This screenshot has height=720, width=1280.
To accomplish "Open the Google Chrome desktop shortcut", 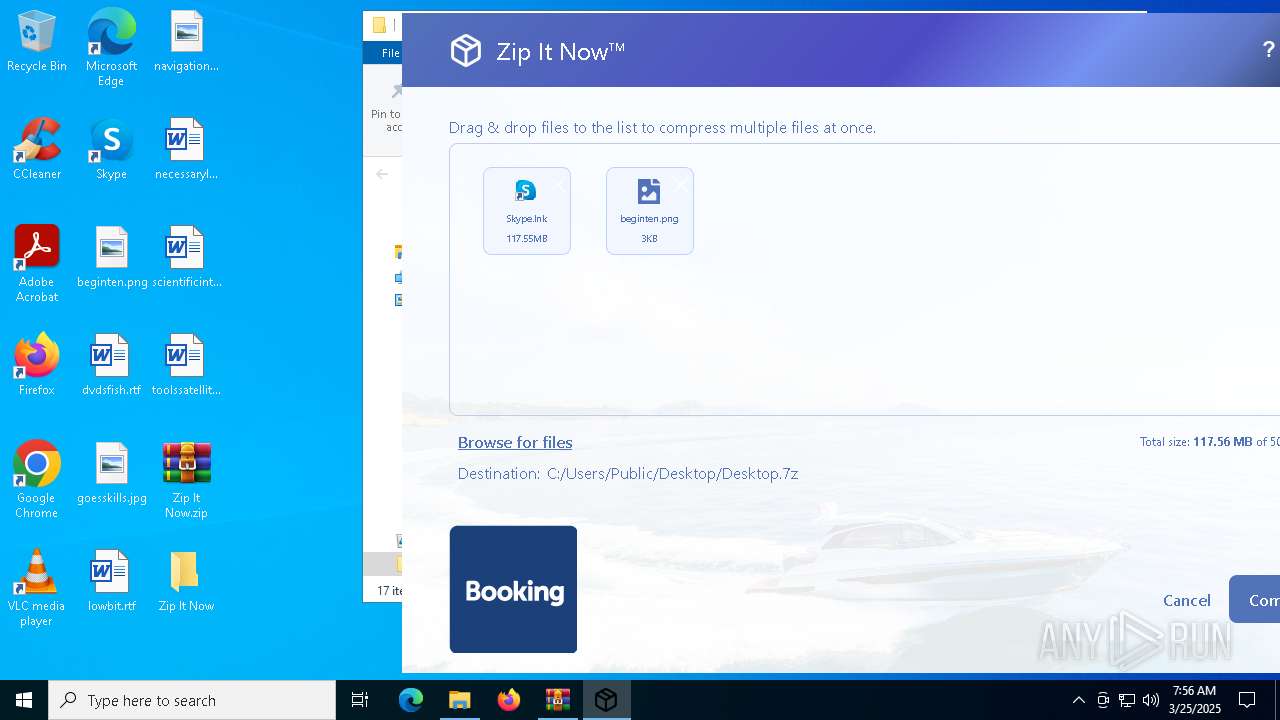I will [37, 479].
